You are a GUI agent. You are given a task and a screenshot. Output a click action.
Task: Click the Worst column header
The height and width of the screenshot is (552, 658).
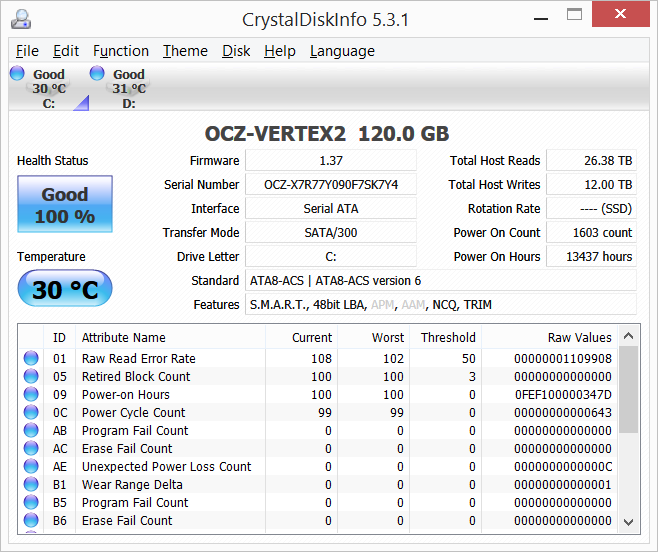(x=373, y=337)
